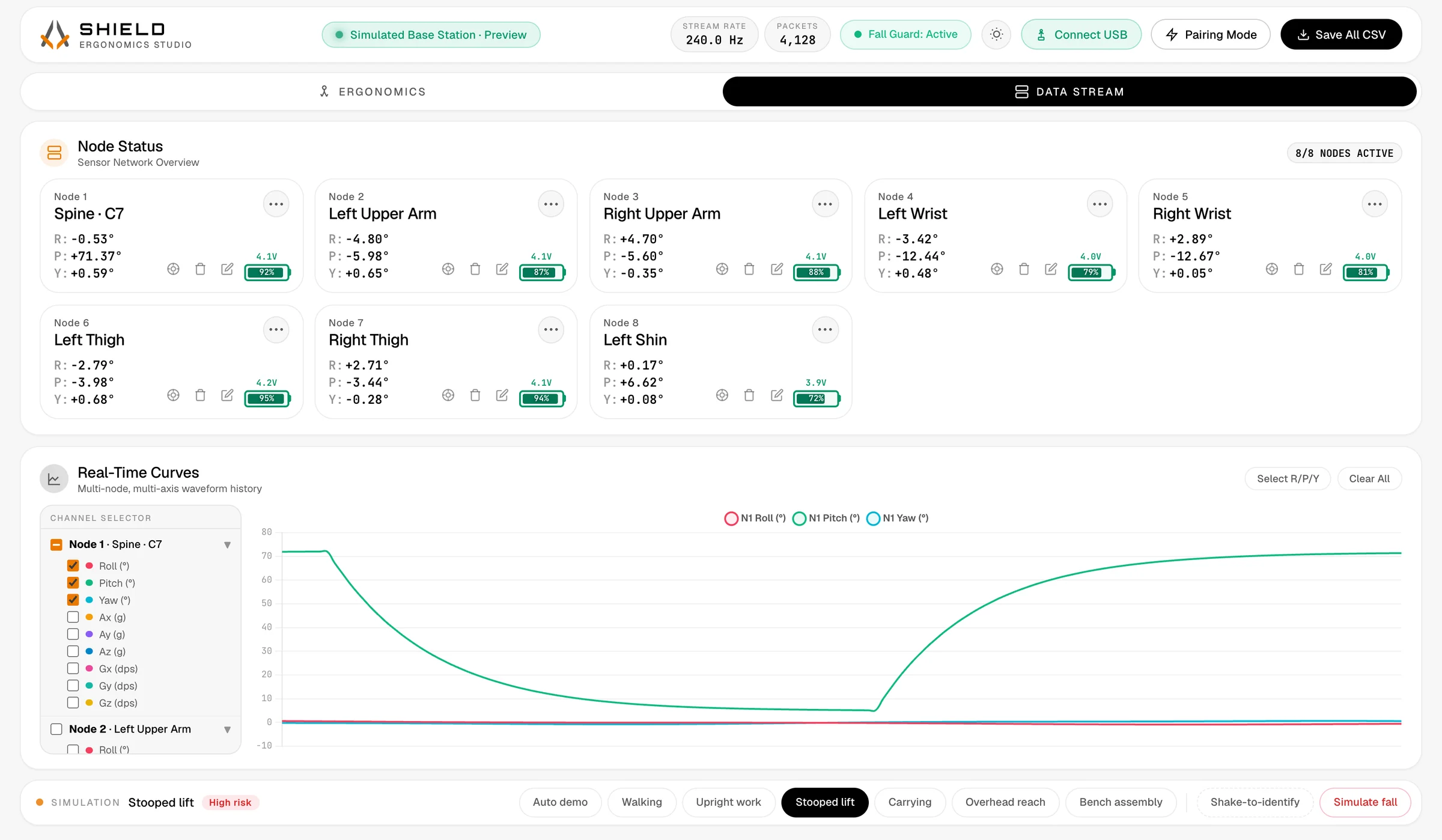Screen dimensions: 1442x840
Task: Click the Node Status panel icon
Action: (x=54, y=153)
